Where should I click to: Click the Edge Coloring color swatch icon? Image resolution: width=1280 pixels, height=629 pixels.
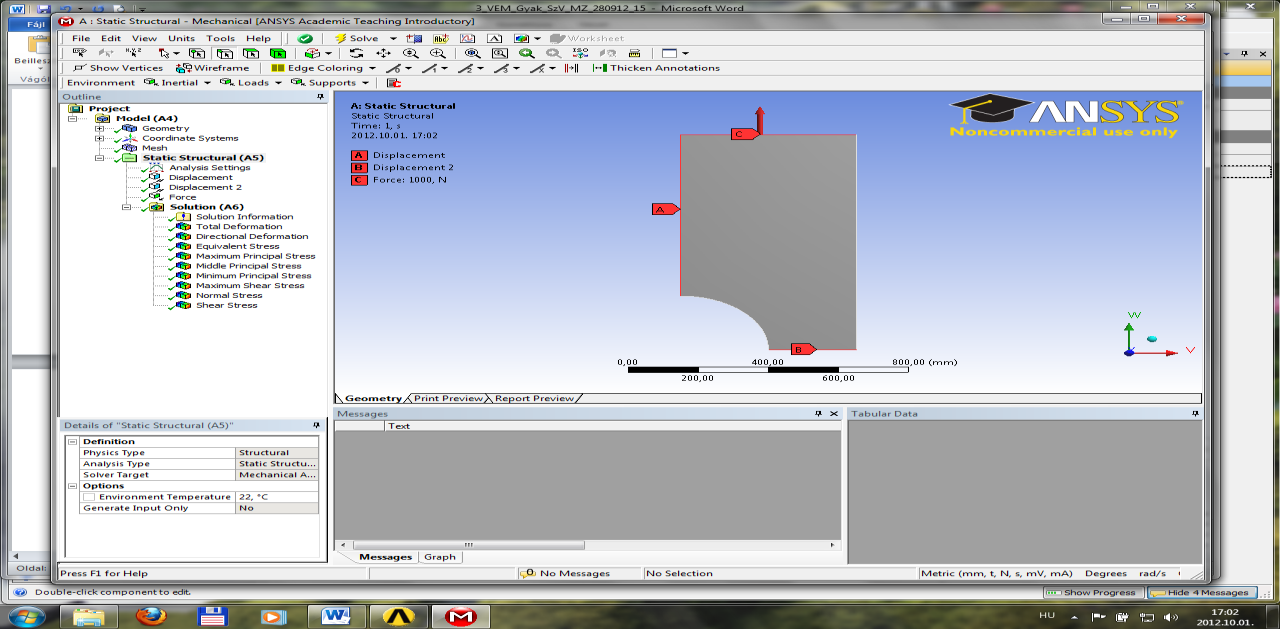278,68
